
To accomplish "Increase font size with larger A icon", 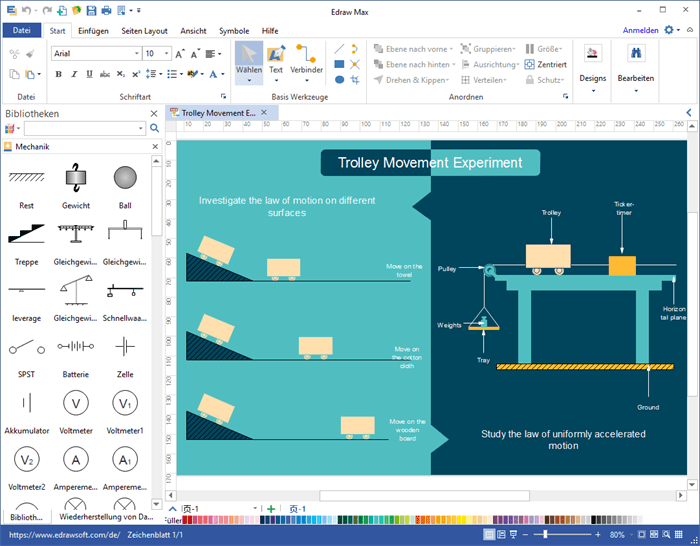I will click(179, 54).
